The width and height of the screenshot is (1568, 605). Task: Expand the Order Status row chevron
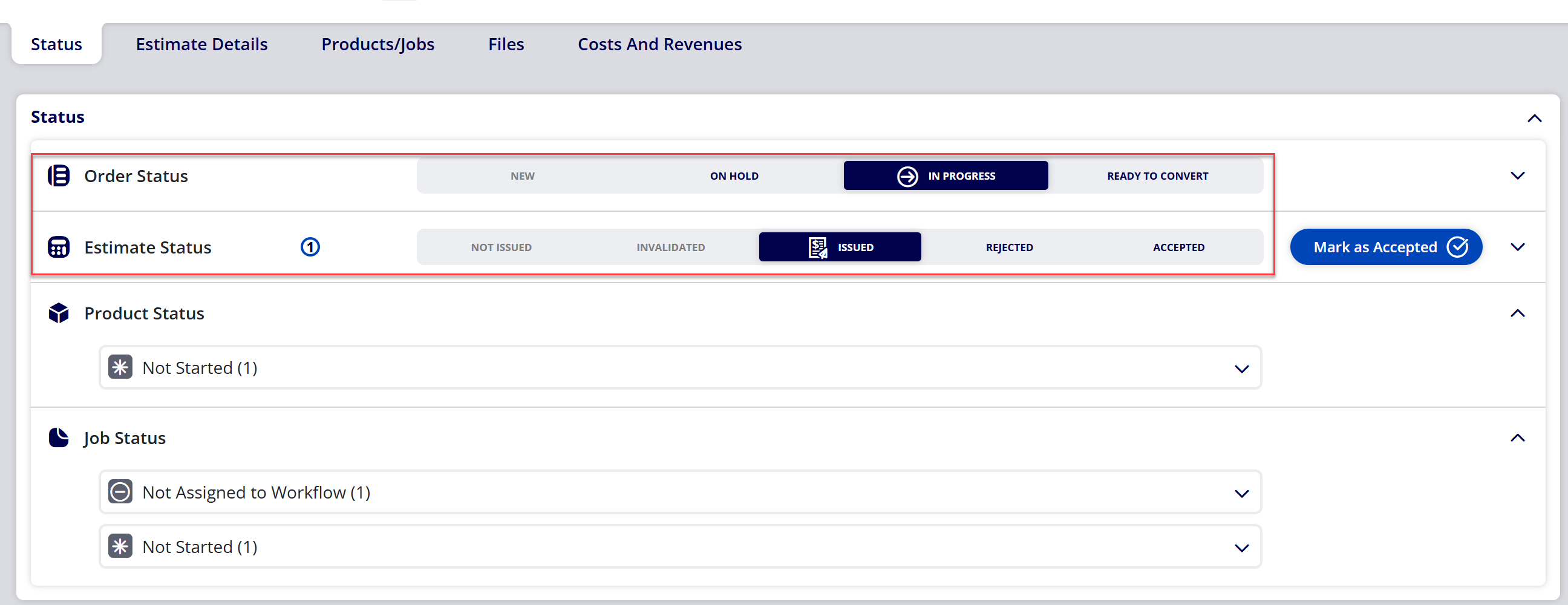tap(1517, 176)
